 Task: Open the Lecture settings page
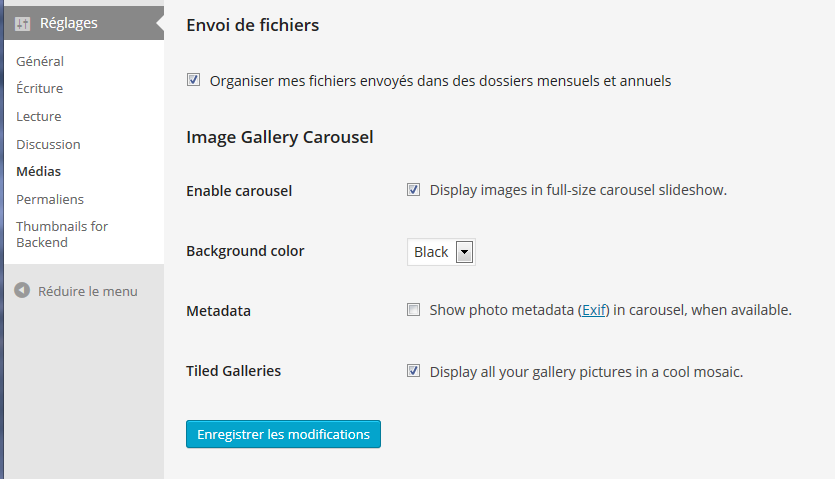tap(38, 116)
